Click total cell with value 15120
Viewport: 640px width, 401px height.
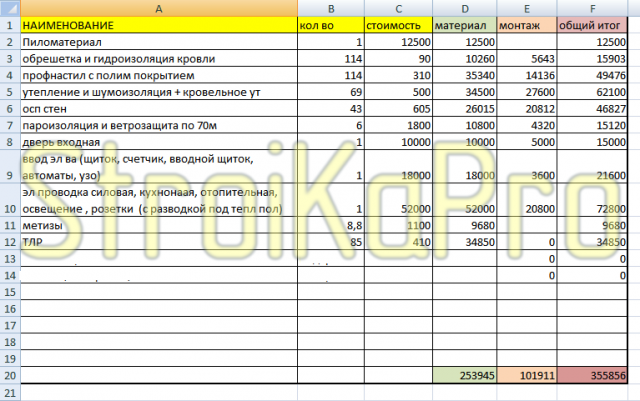[x=592, y=125]
